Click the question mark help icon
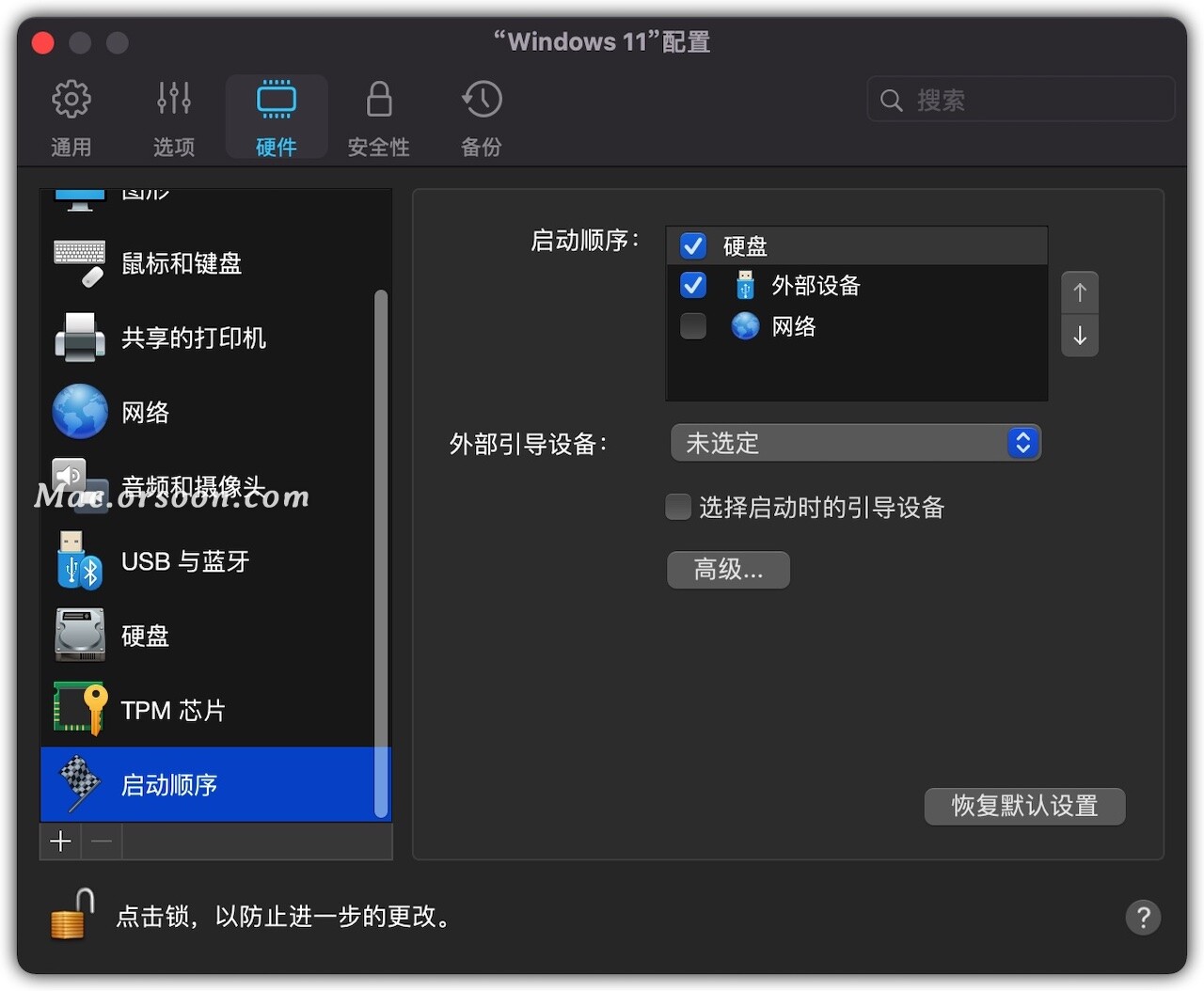This screenshot has height=991, width=1204. (1143, 917)
